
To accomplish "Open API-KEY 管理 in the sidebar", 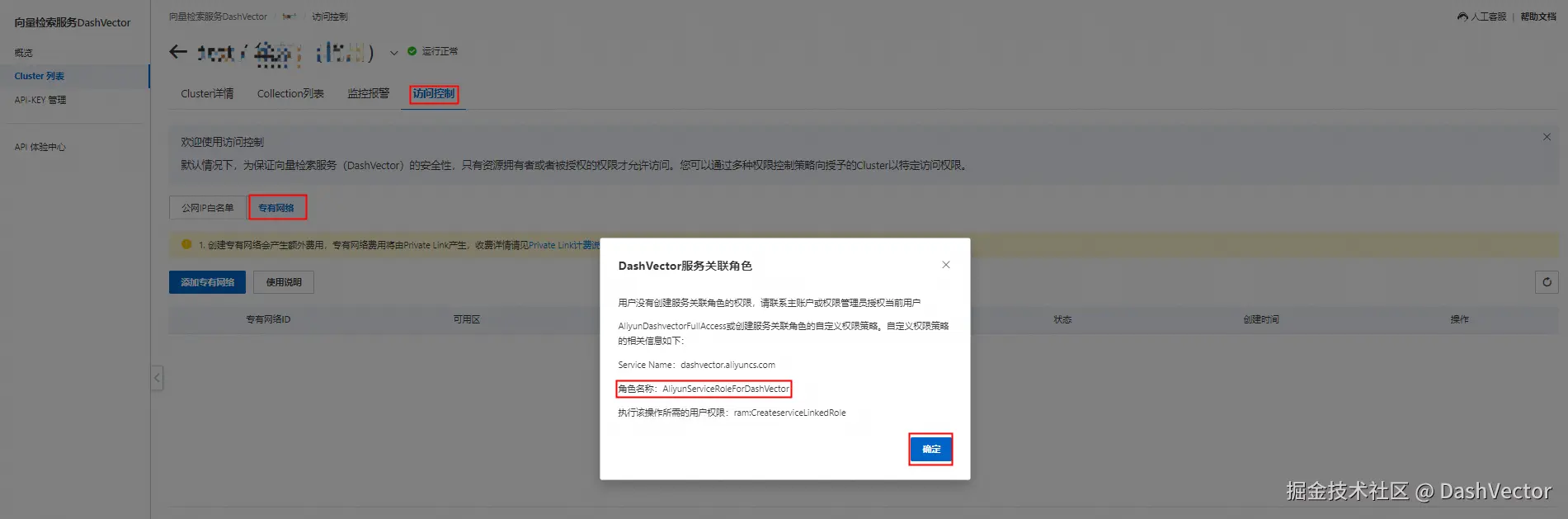I will tap(40, 100).
